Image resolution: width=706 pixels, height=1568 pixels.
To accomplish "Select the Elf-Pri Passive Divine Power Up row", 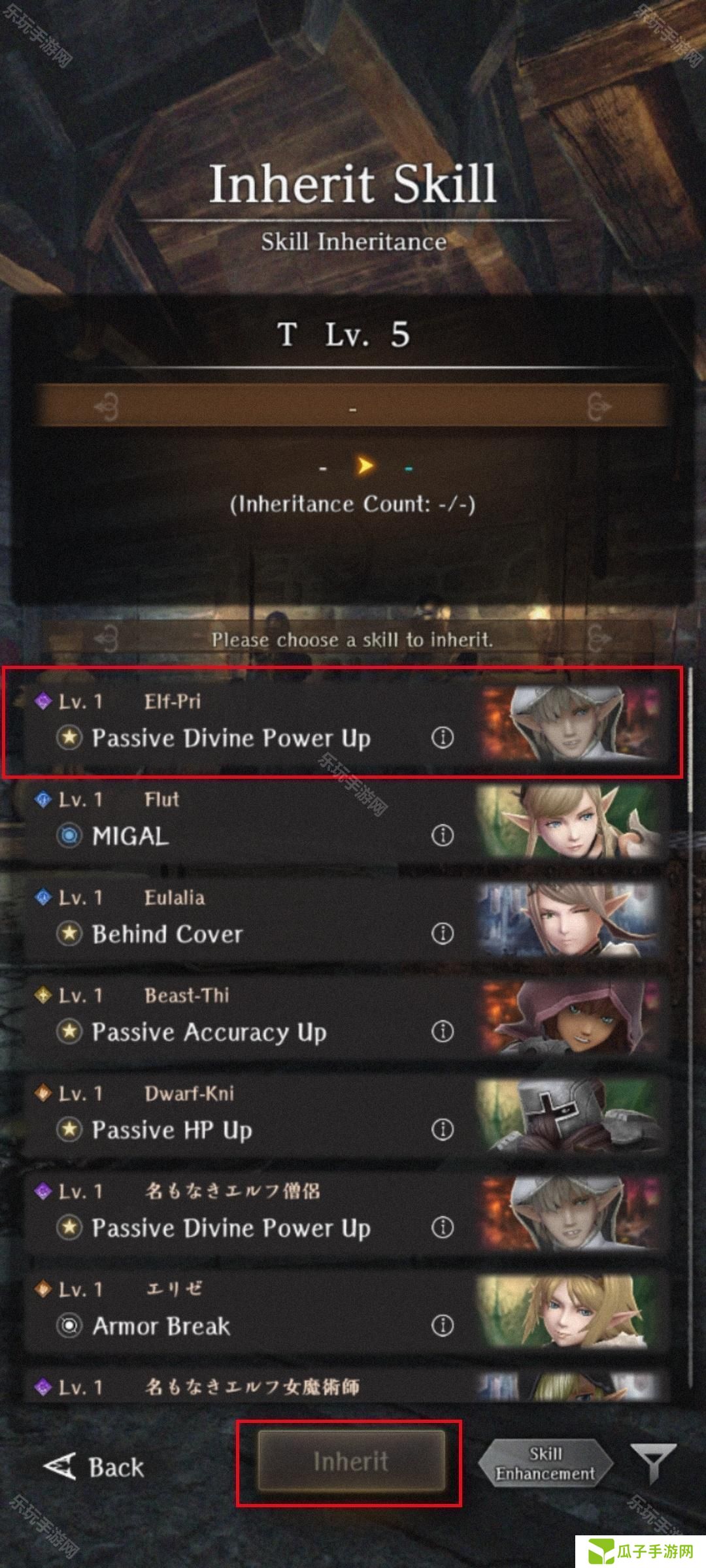I will coord(346,722).
